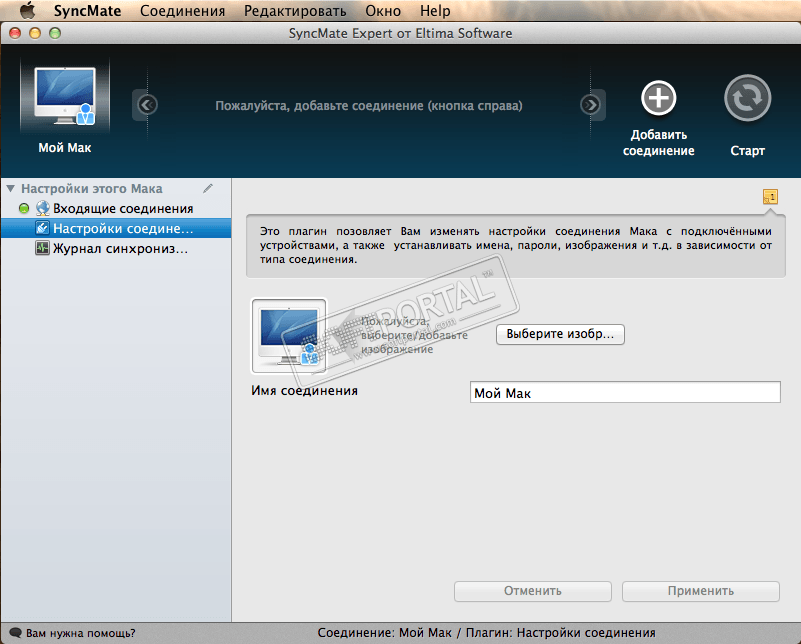This screenshot has width=801, height=644.
Task: Click the speech bubble help icon
Action: coord(15,633)
